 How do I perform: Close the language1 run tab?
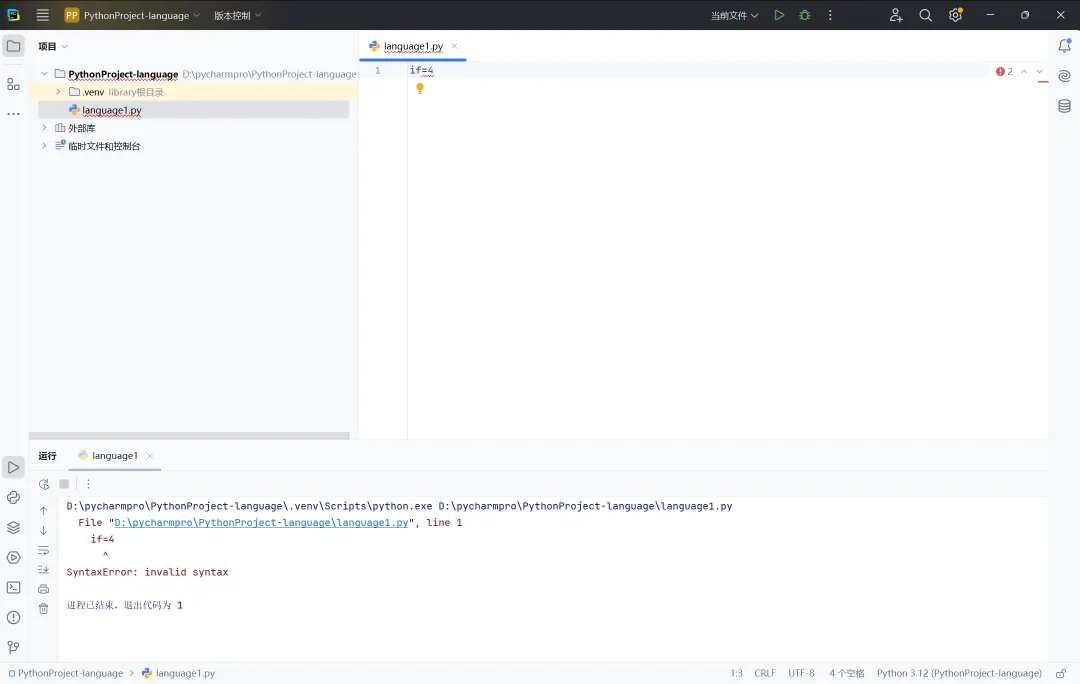[x=150, y=456]
